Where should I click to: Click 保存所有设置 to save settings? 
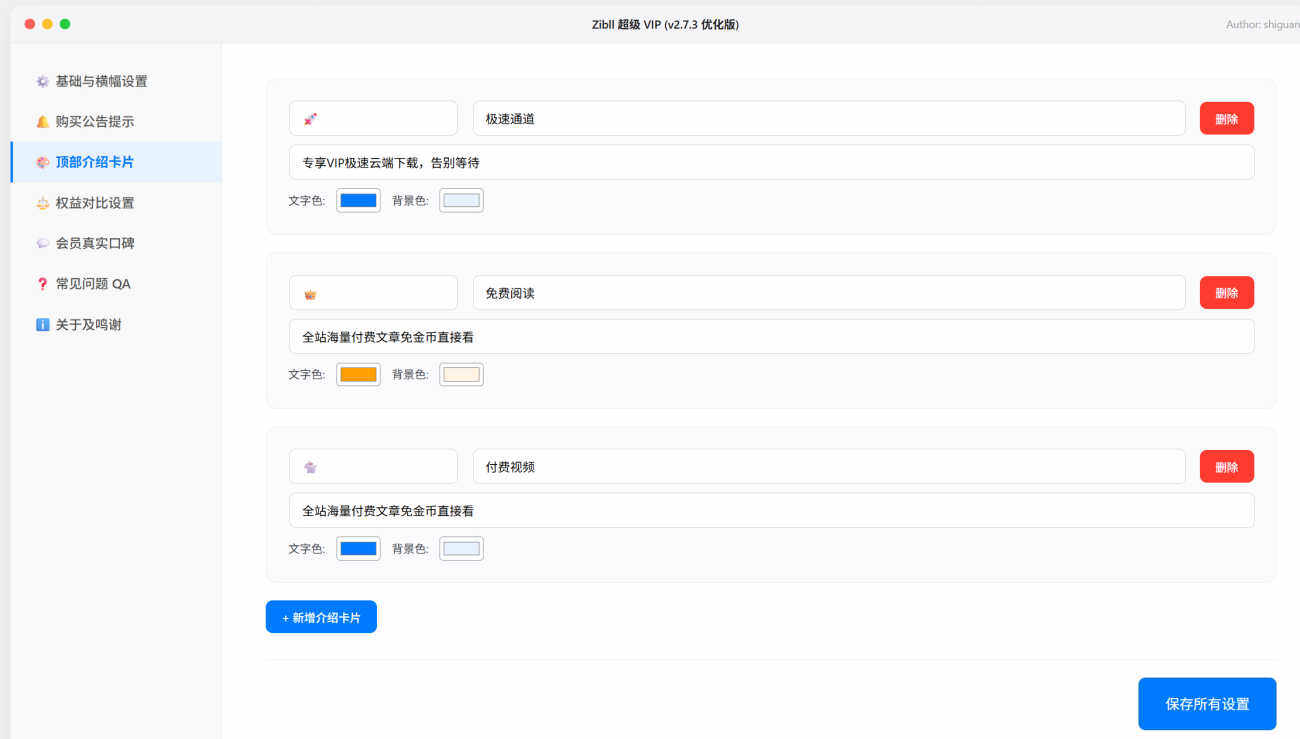(x=1207, y=704)
